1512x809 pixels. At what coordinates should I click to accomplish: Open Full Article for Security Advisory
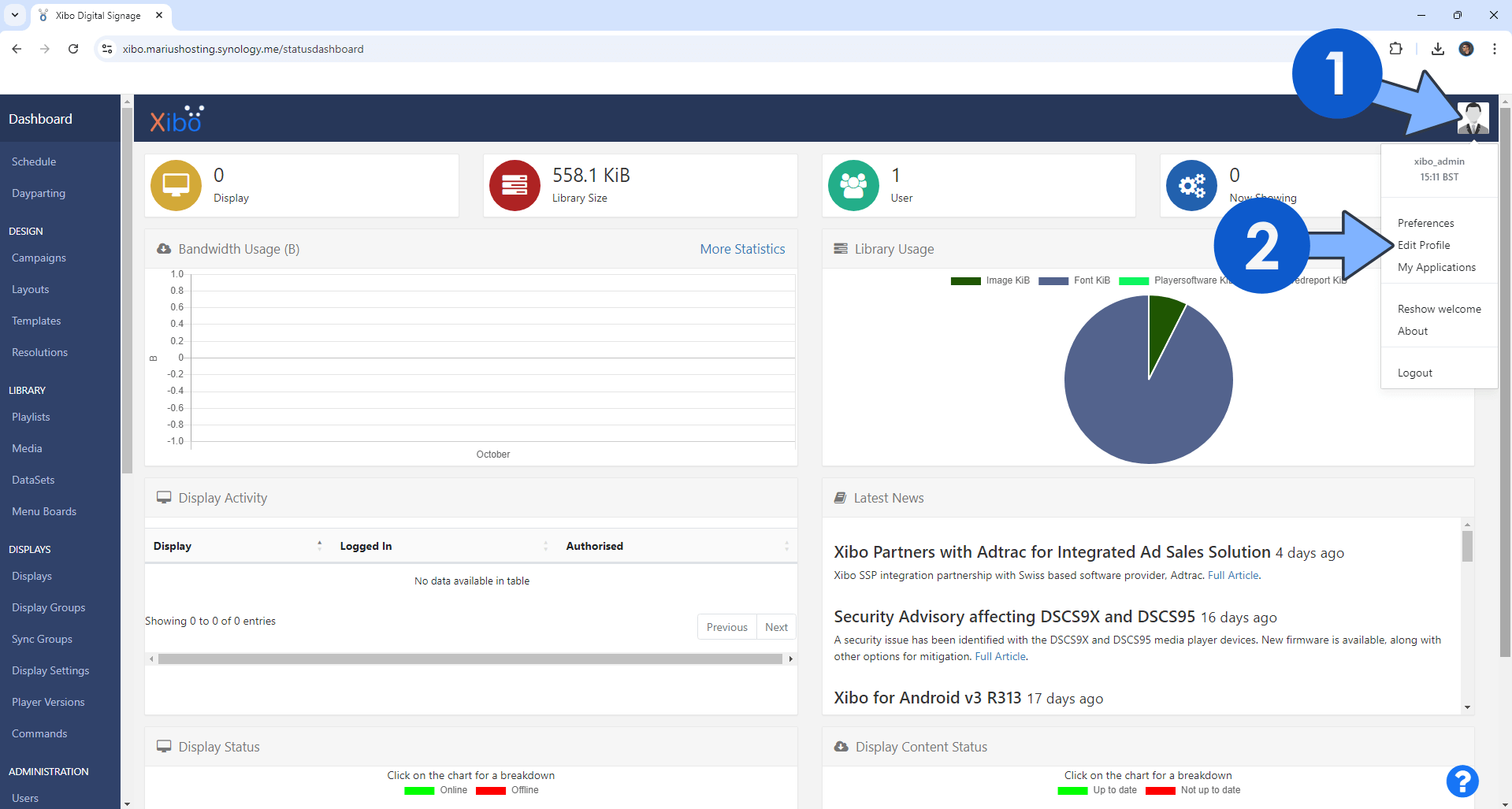click(x=1000, y=656)
